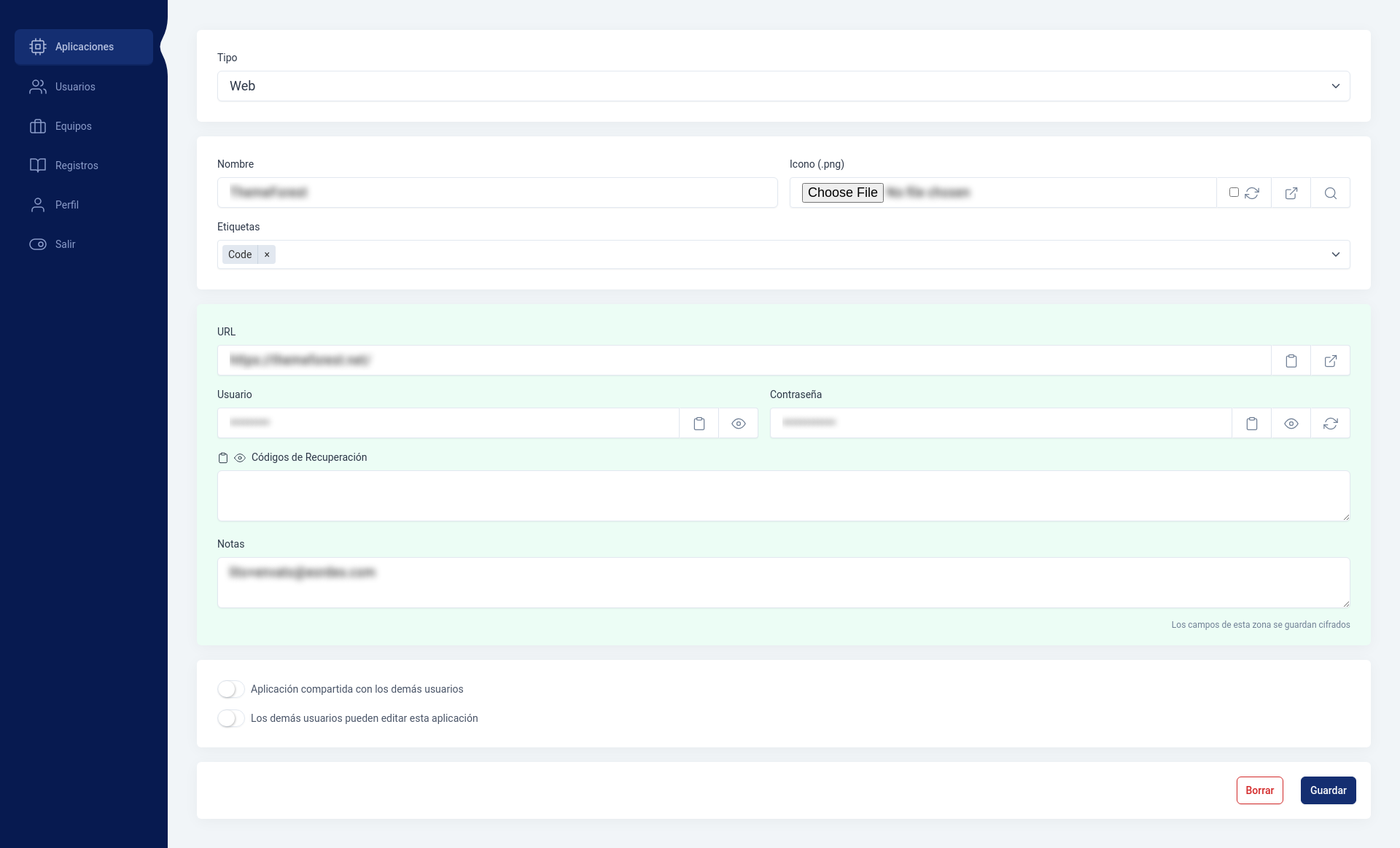Refresh the icon via the reload arrows

(1252, 193)
